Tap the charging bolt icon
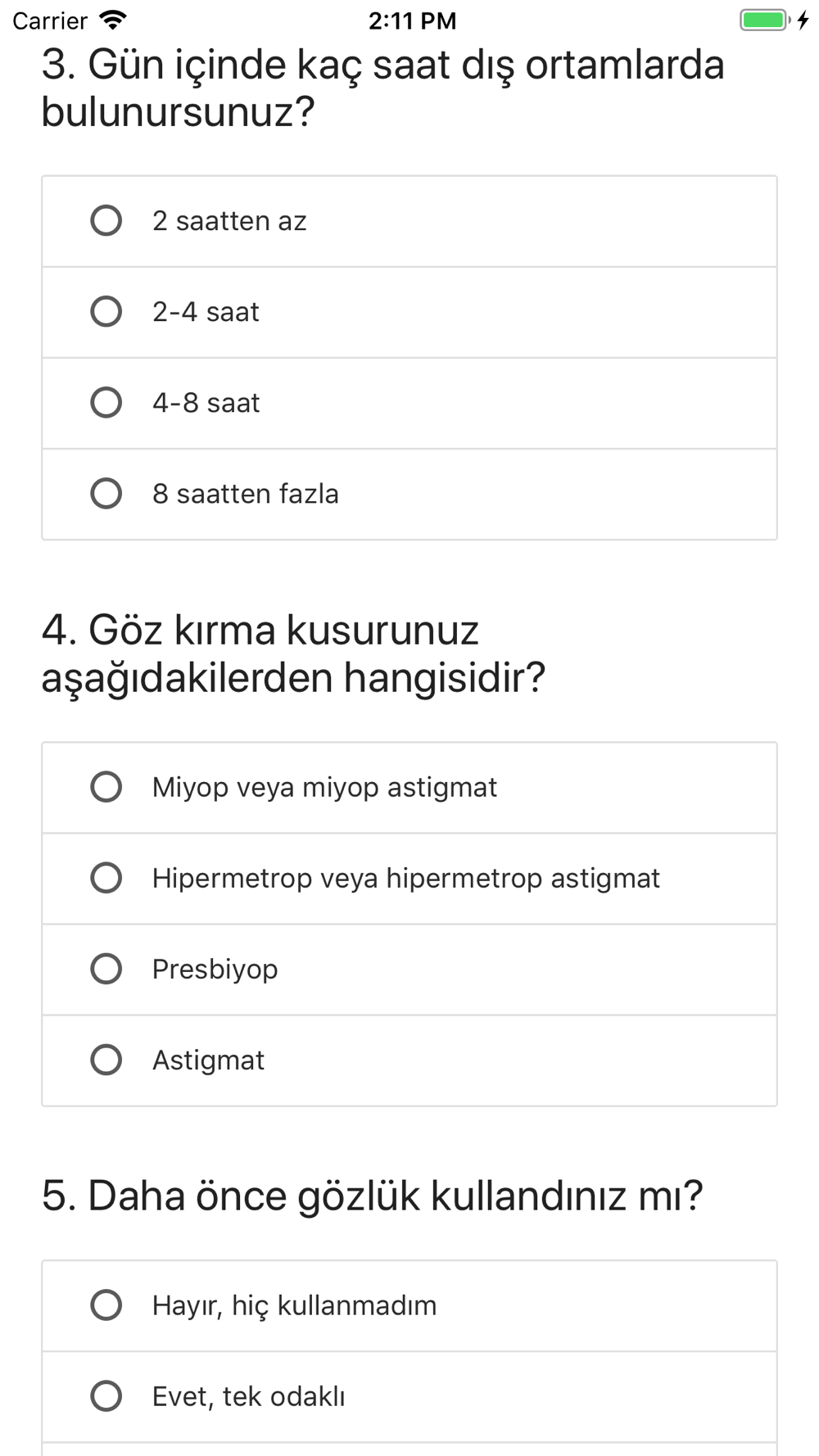This screenshot has height=1456, width=819. [x=803, y=20]
